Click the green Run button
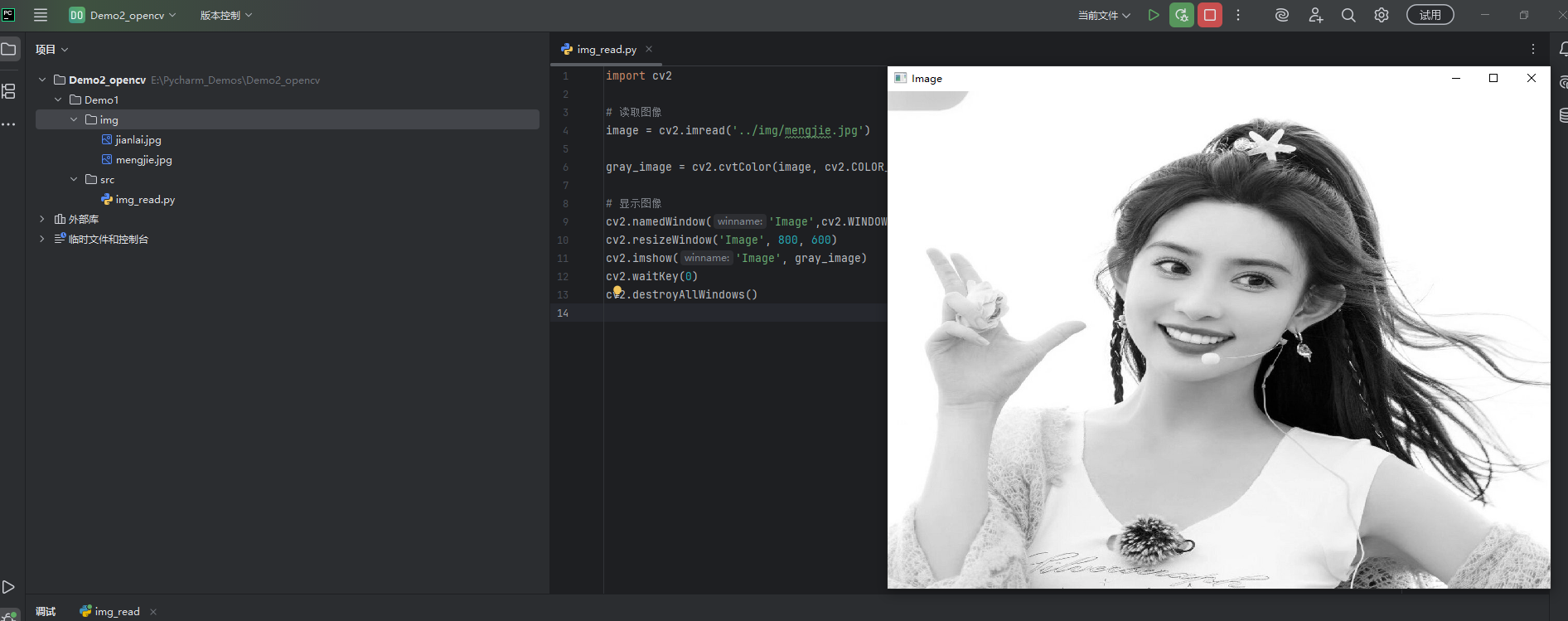 [x=1153, y=15]
